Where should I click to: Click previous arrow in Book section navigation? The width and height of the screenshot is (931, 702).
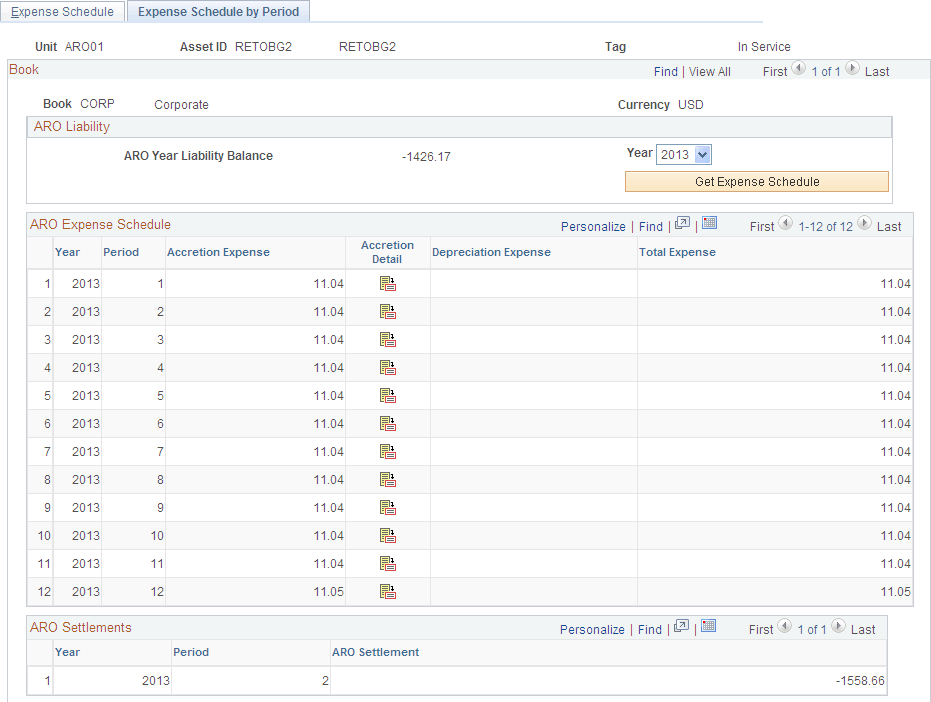point(797,70)
